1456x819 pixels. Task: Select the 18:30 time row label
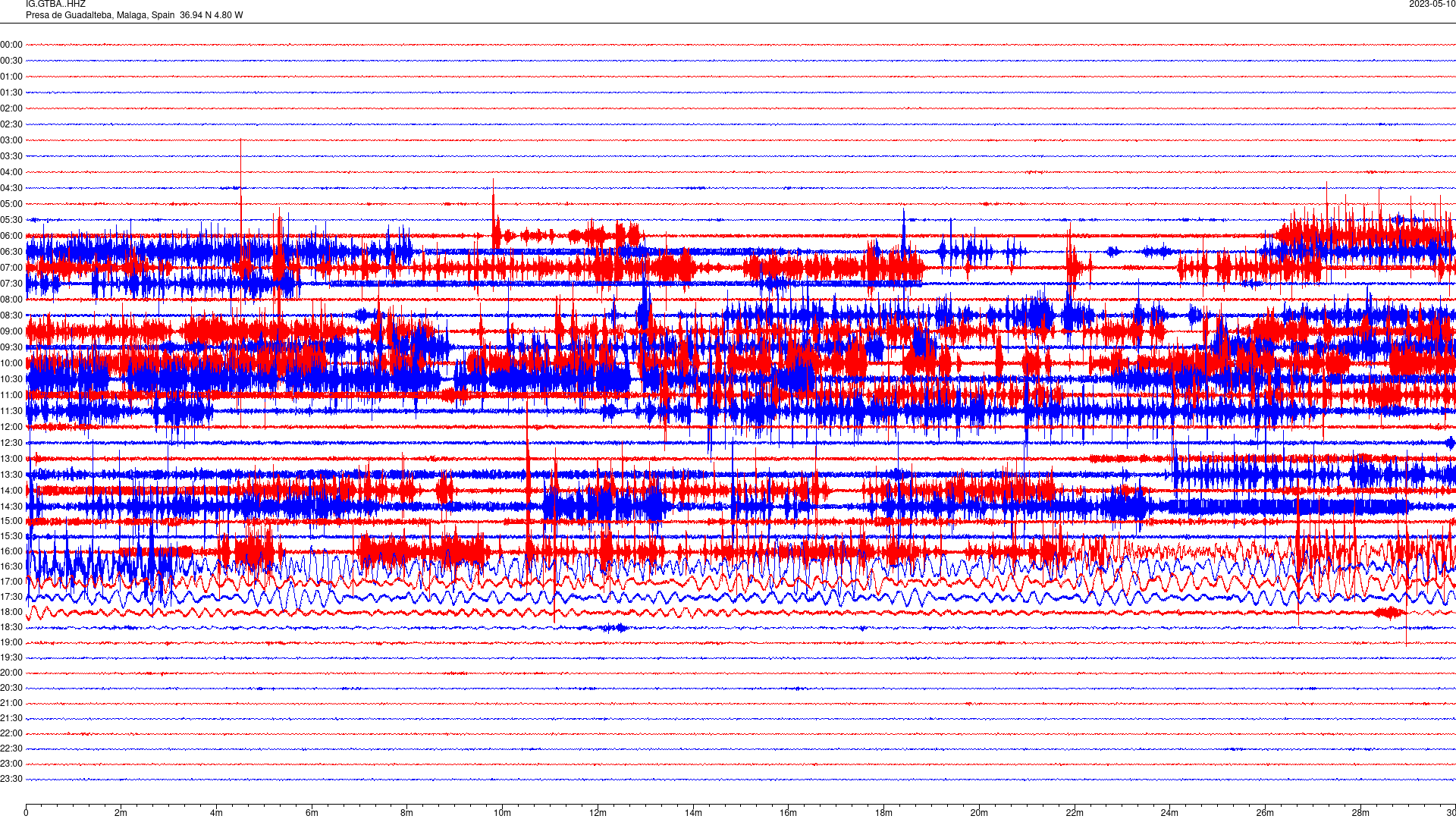pos(11,627)
